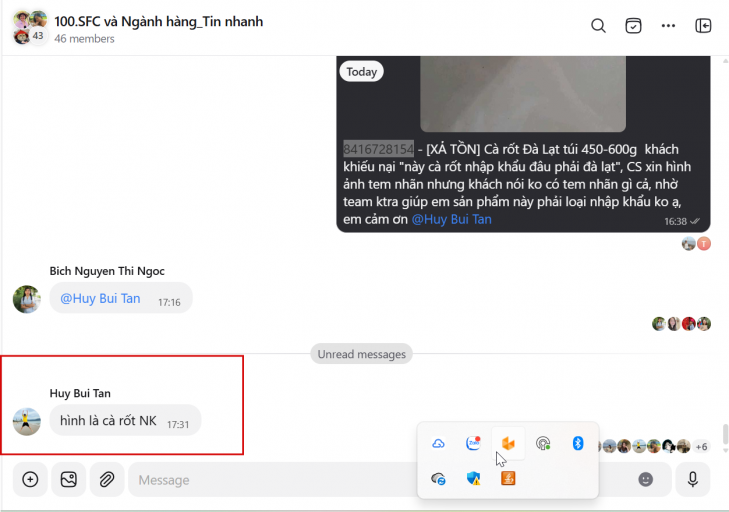Click the @Huy Bui Tan mention in dark message
729x512 pixels.
pos(451,219)
